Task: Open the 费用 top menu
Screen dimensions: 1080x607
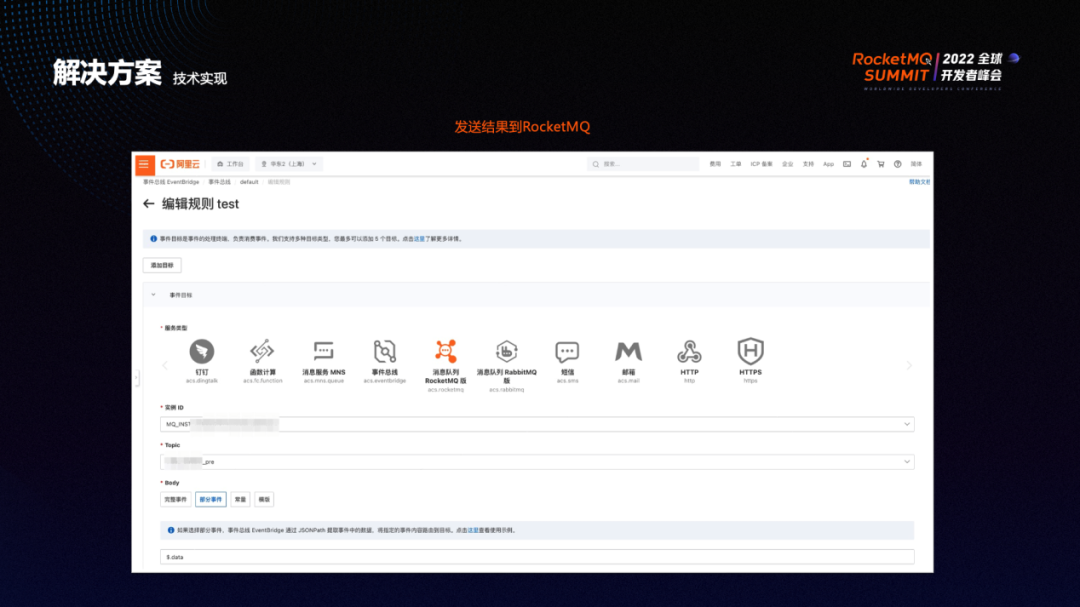Action: pos(715,164)
